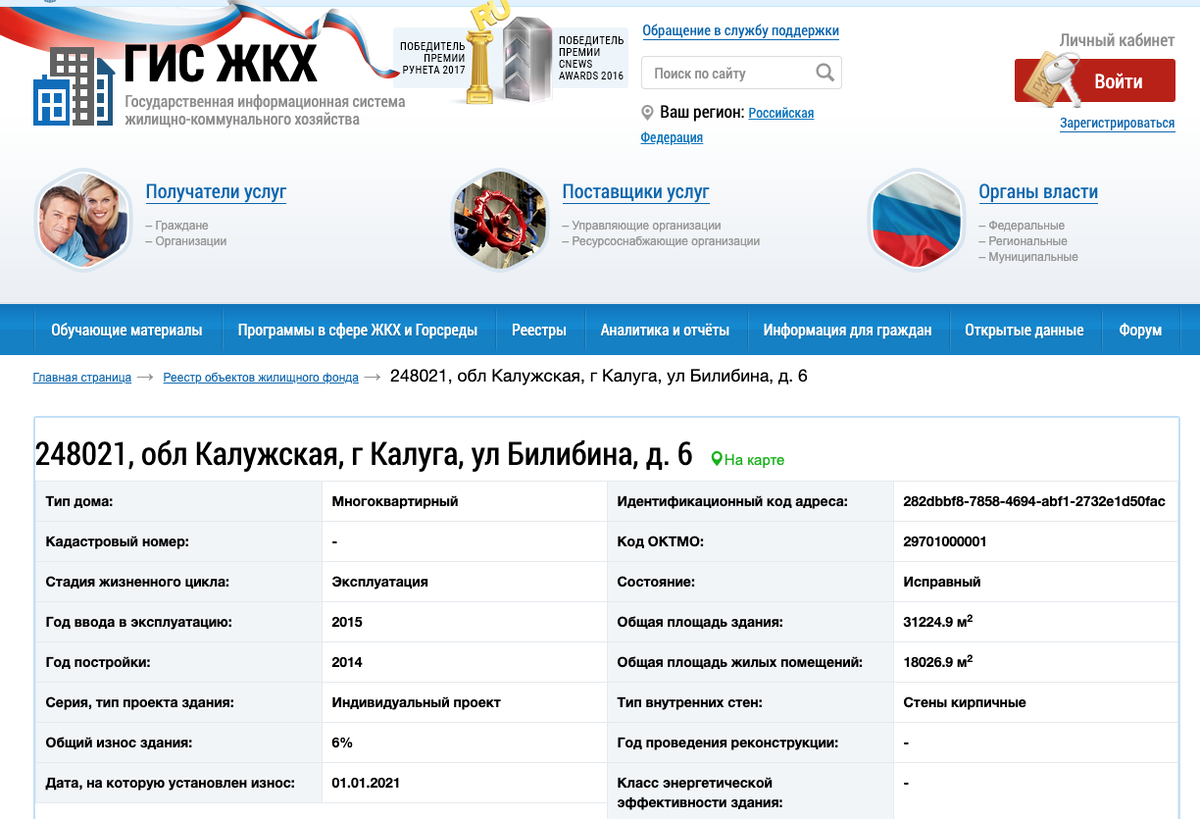This screenshot has height=819, width=1200.
Task: Open the Форум menu
Action: pos(1139,329)
